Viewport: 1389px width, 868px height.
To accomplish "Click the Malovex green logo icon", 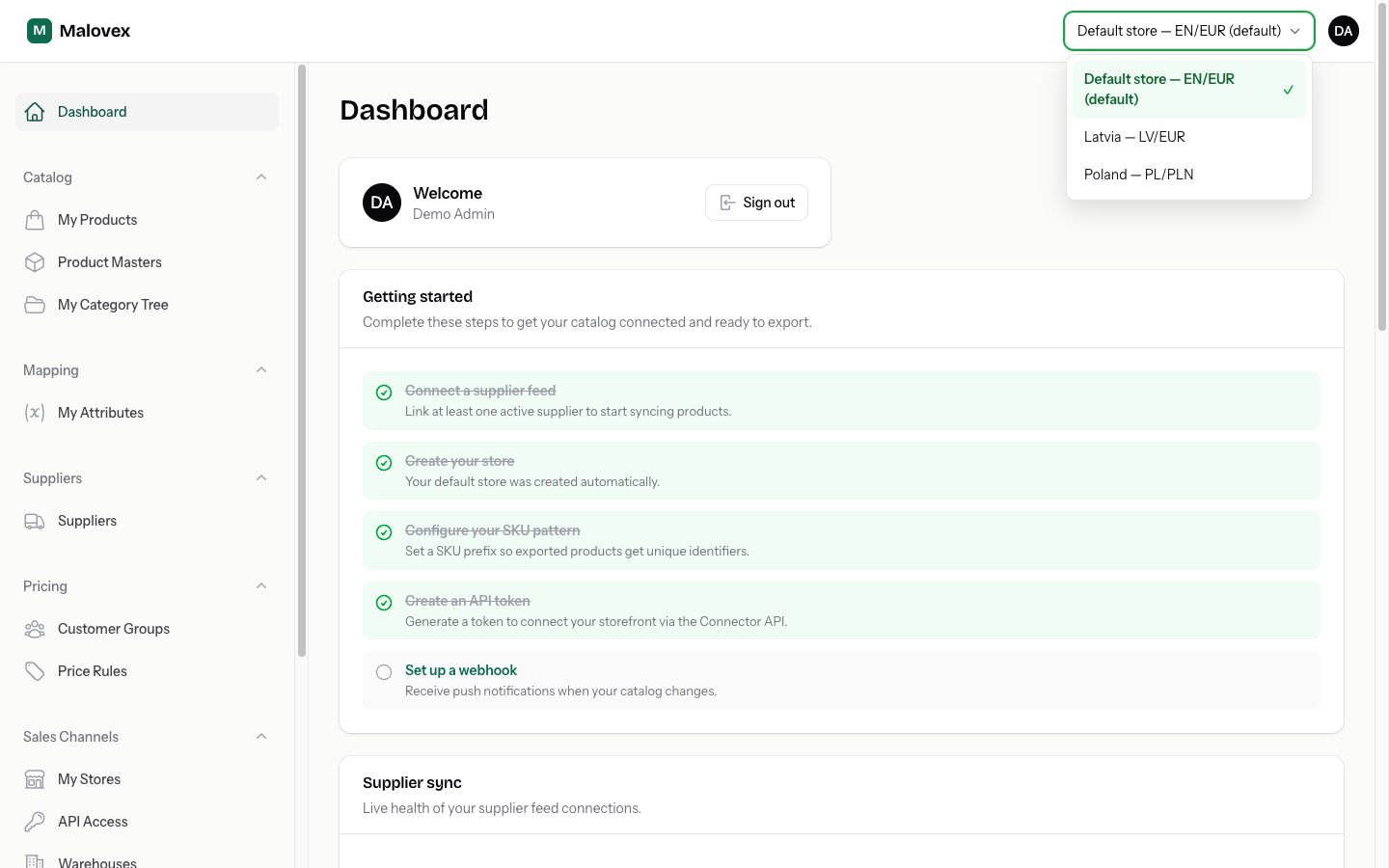I will point(40,31).
